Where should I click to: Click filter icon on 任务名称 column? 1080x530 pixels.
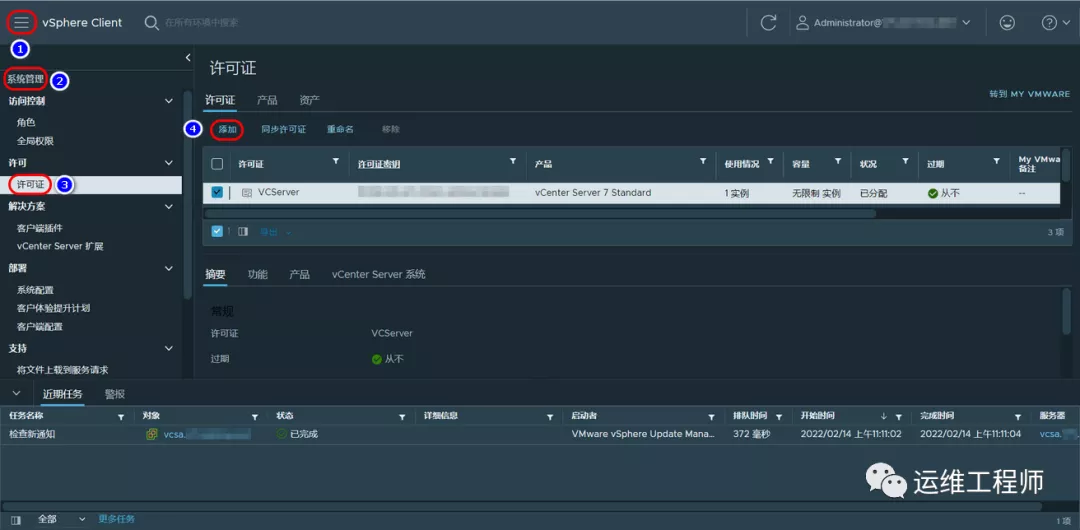coord(121,416)
